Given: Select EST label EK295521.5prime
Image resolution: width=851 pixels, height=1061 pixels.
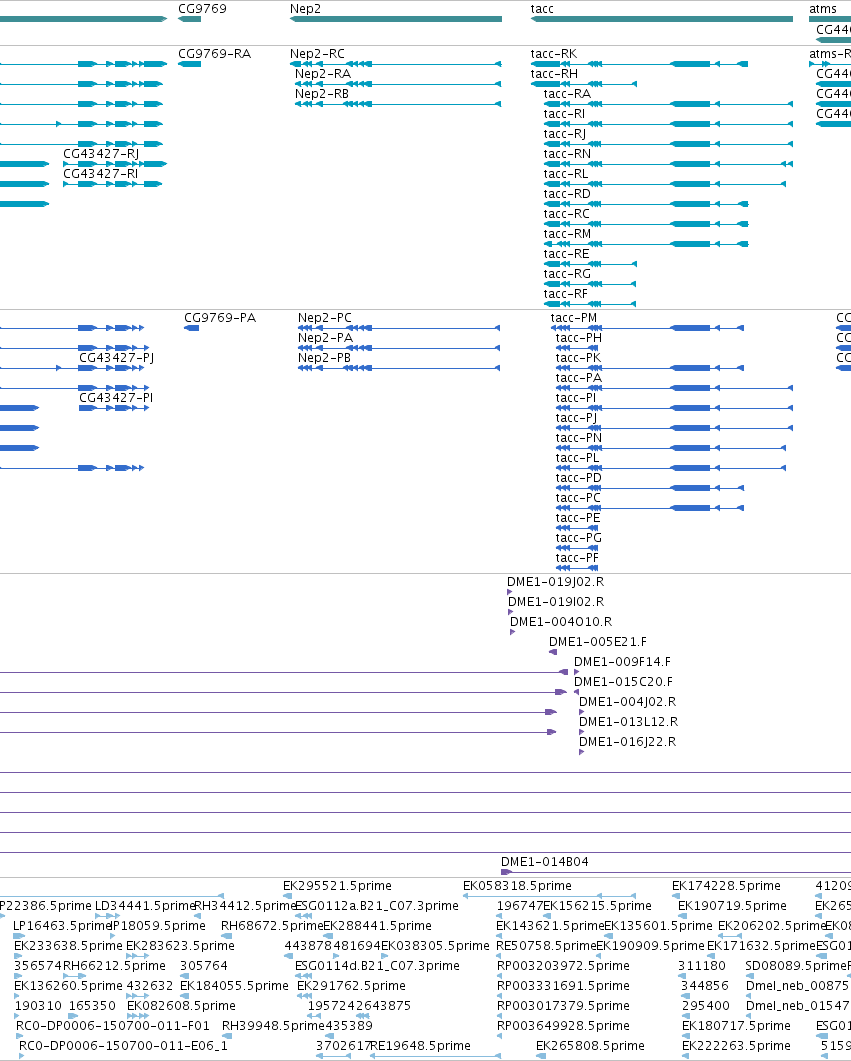Looking at the screenshot, I should [337, 886].
